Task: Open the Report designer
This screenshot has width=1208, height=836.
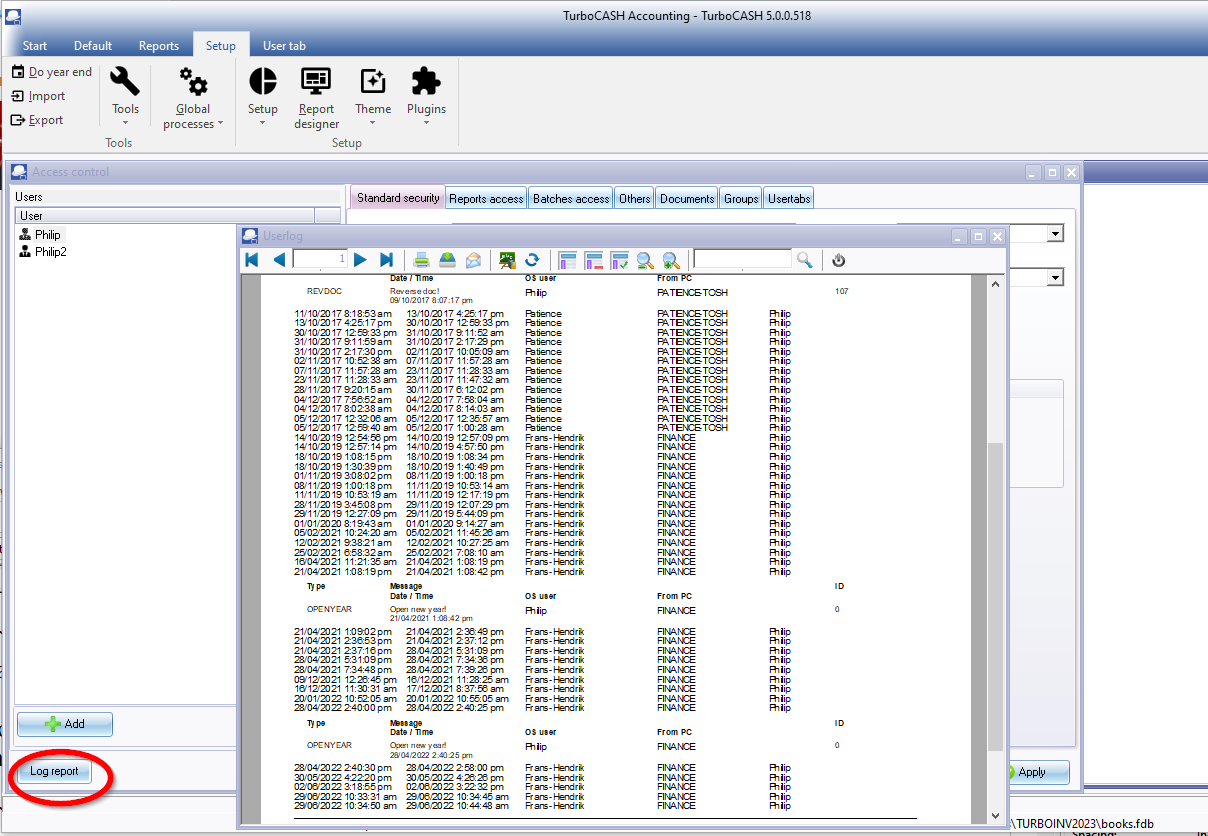Action: (x=316, y=98)
